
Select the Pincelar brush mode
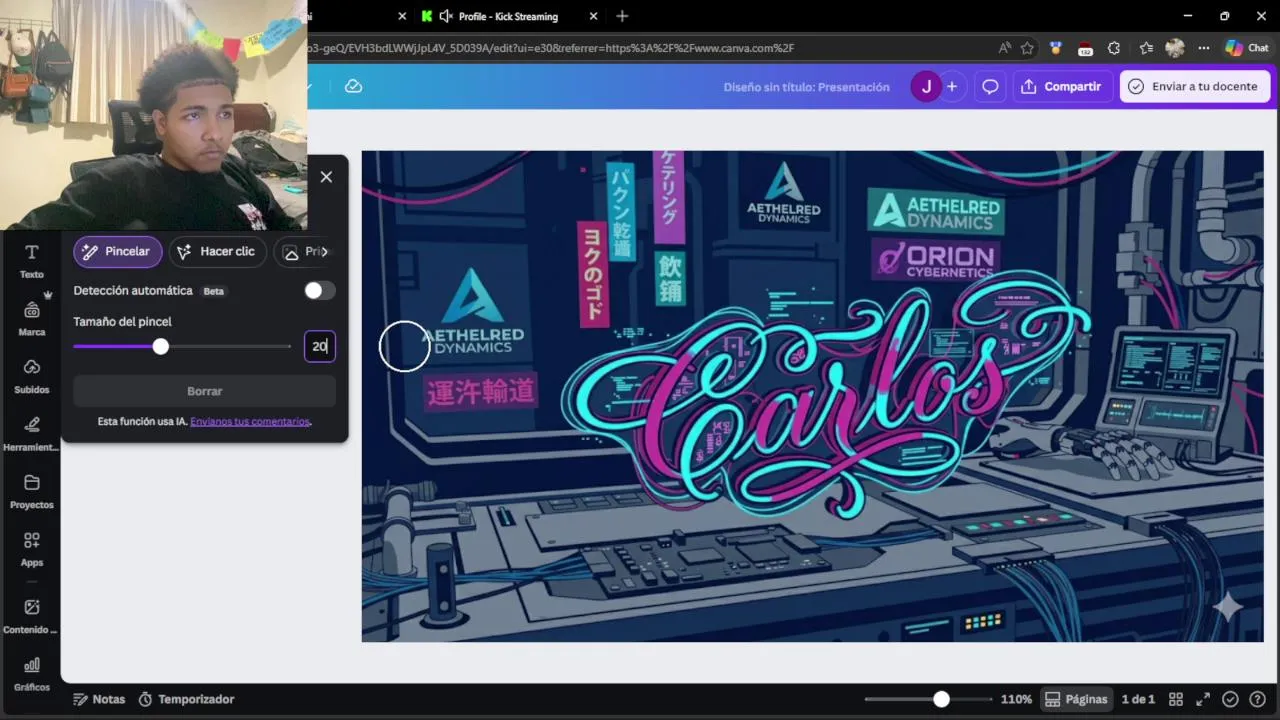click(x=117, y=251)
